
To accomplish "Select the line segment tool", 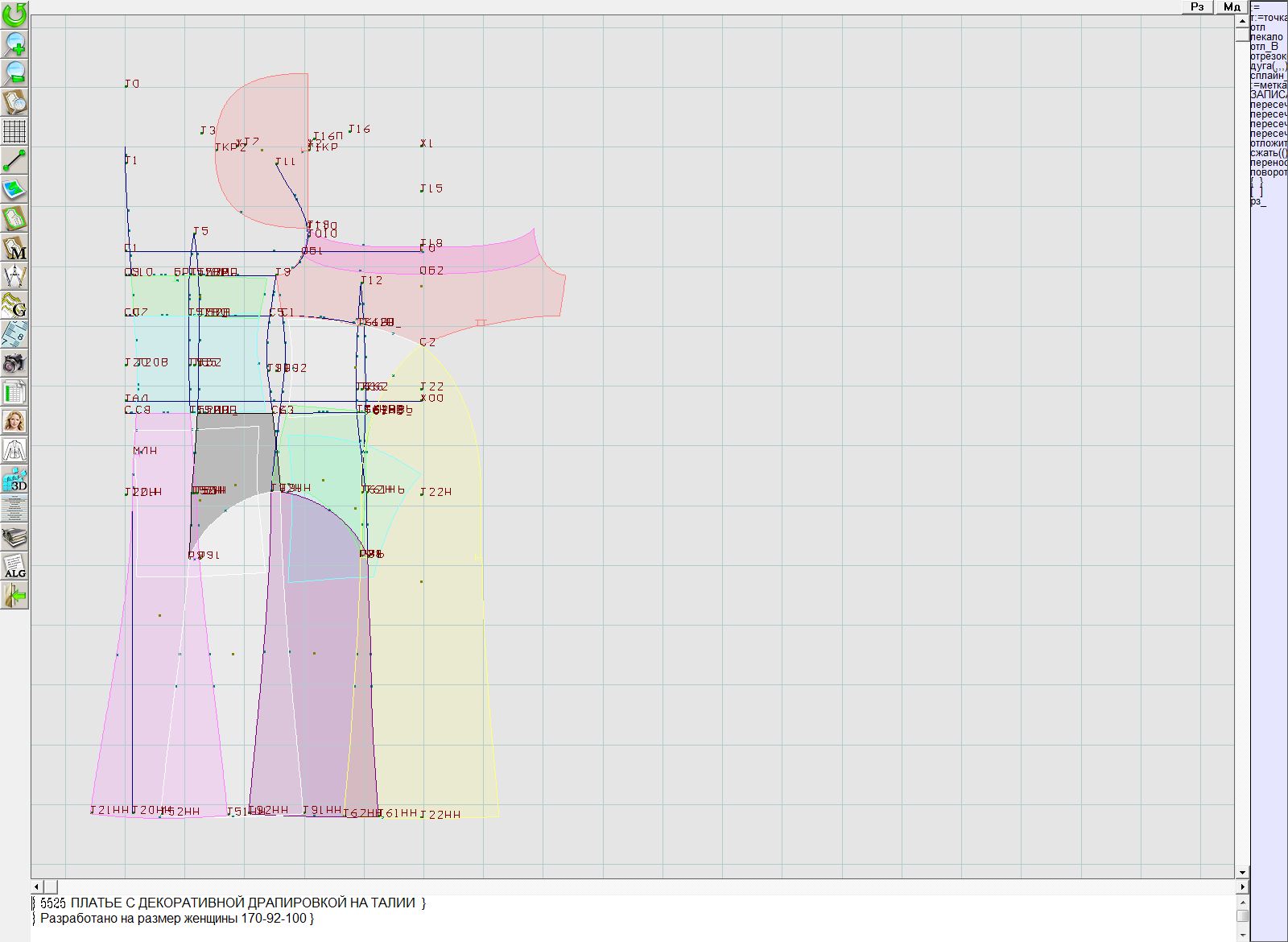I will pyautogui.click(x=14, y=160).
